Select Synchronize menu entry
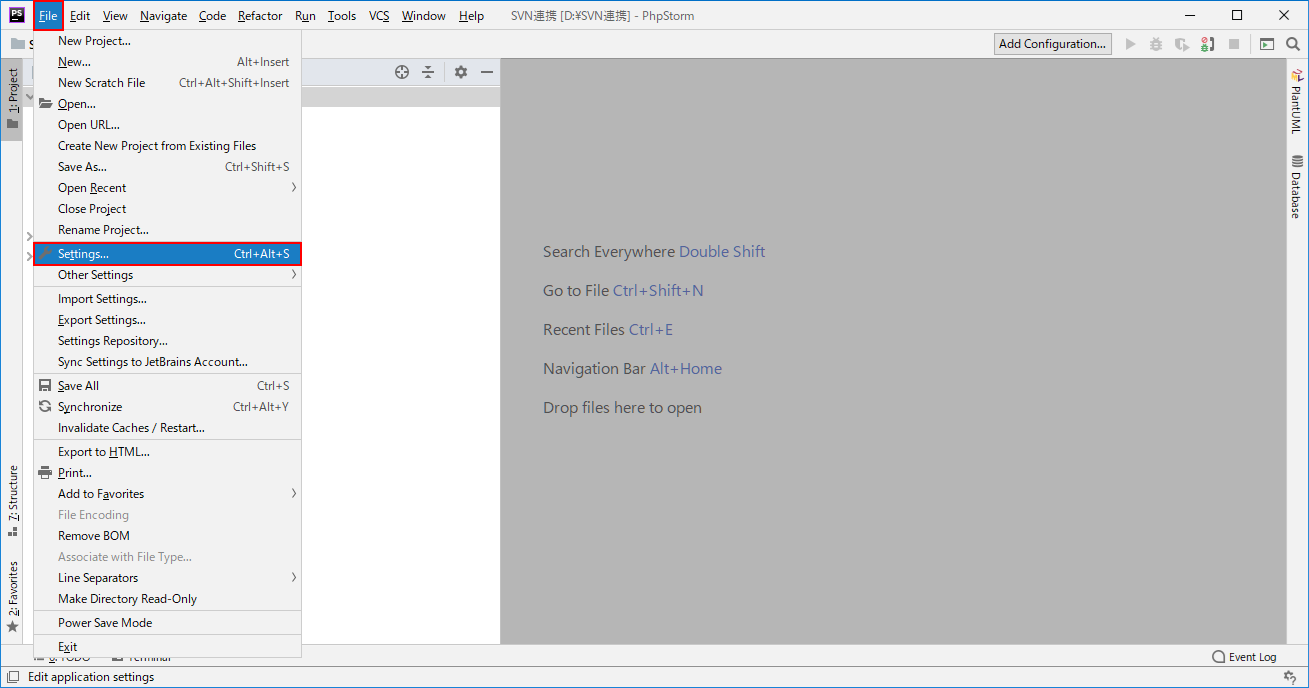1309x688 pixels. click(x=167, y=407)
